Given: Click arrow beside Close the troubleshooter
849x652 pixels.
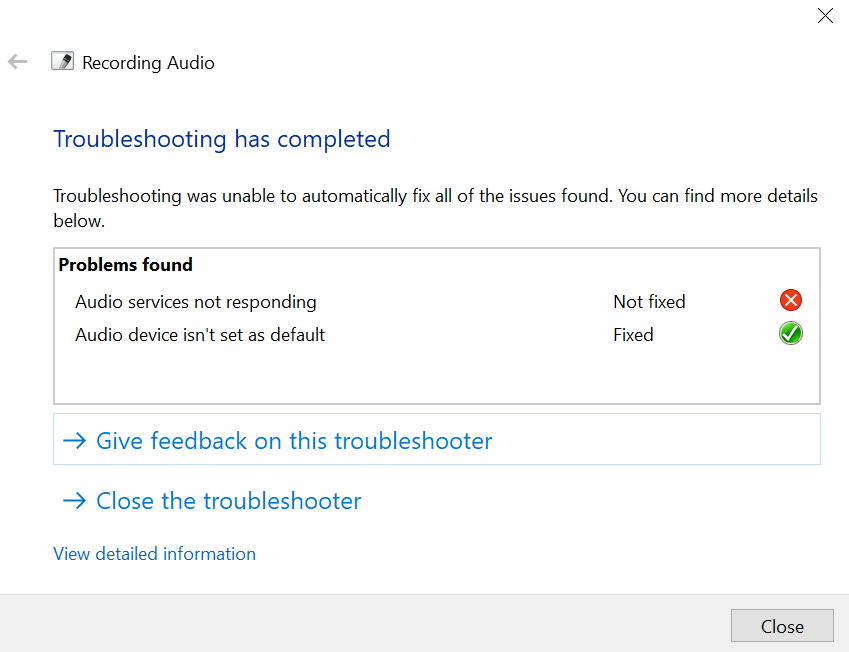Looking at the screenshot, I should pyautogui.click(x=75, y=501).
